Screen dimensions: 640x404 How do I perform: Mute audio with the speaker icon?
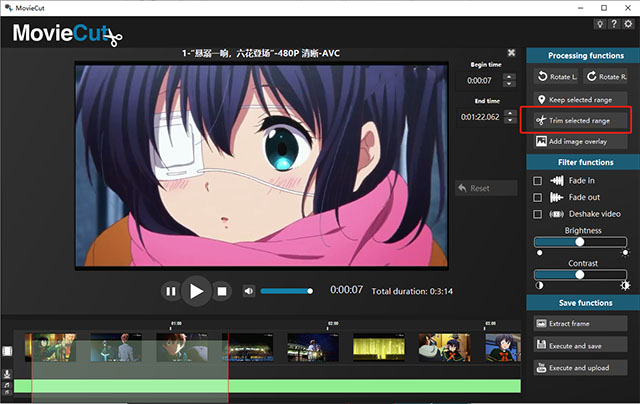pos(248,291)
